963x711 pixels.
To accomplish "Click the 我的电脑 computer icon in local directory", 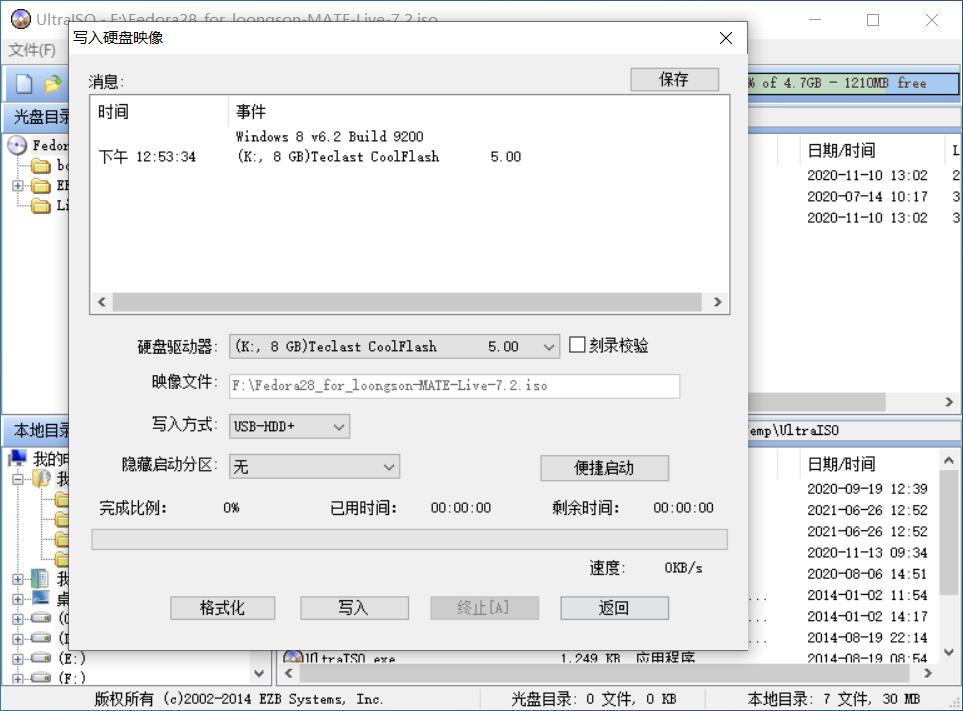I will pos(17,457).
